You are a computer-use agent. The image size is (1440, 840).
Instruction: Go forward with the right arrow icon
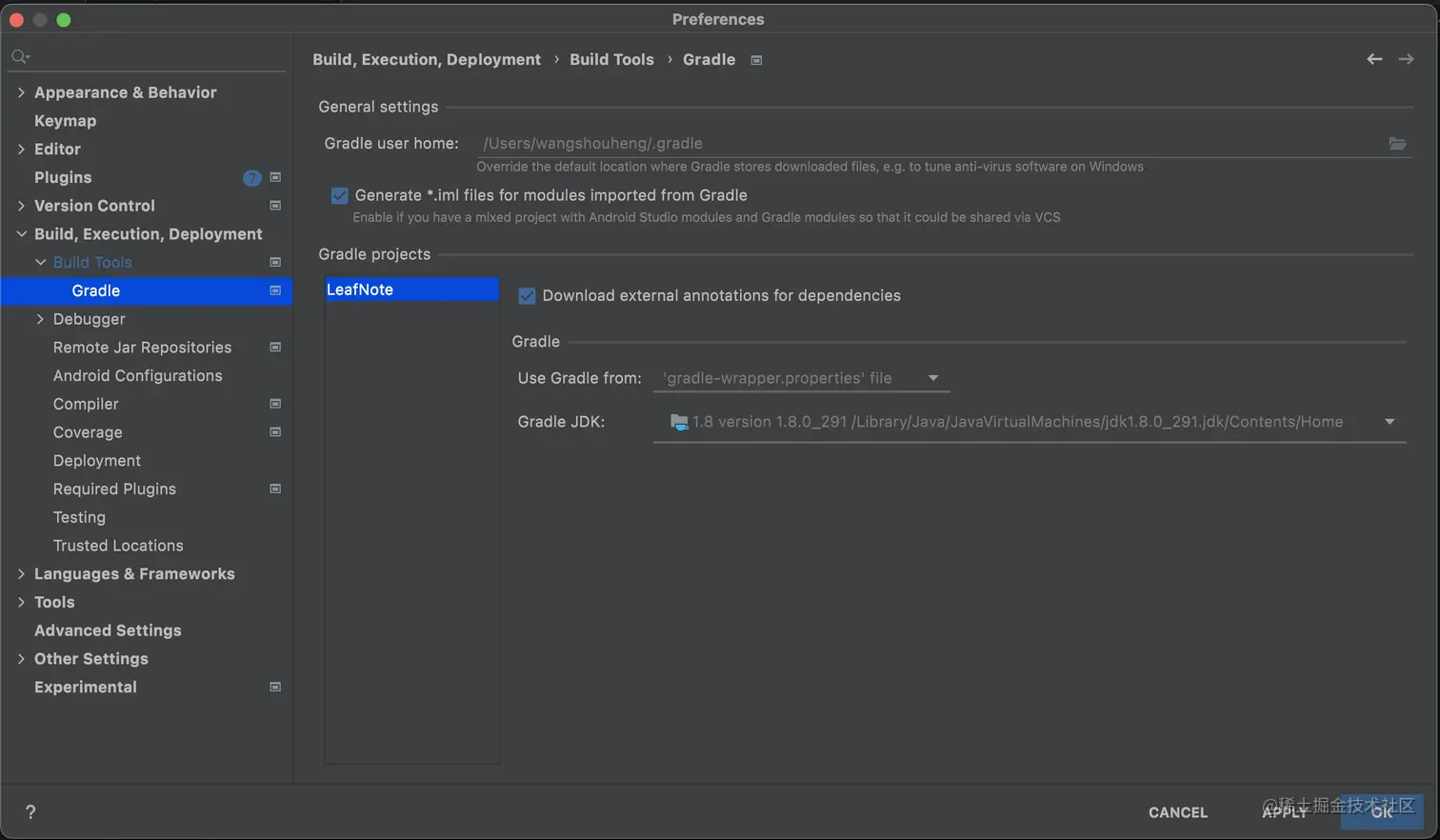click(x=1406, y=59)
